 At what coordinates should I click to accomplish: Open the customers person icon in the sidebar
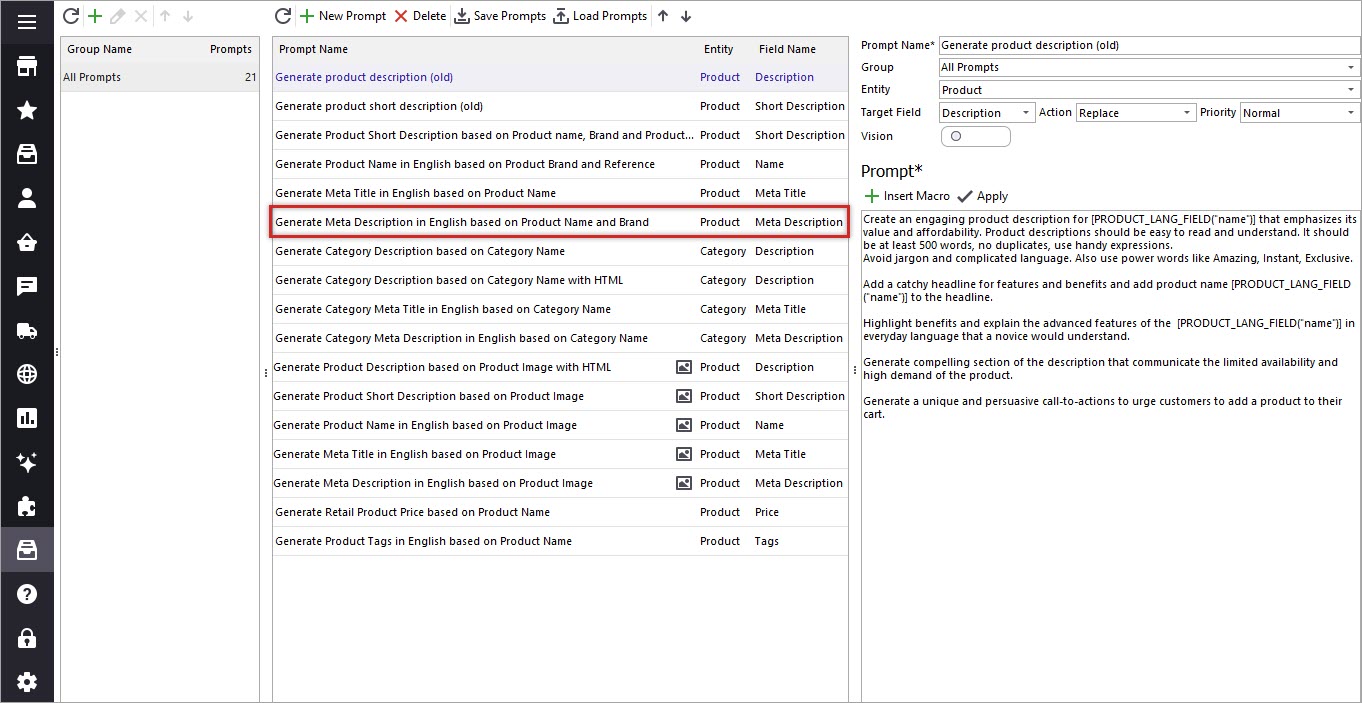tap(27, 198)
